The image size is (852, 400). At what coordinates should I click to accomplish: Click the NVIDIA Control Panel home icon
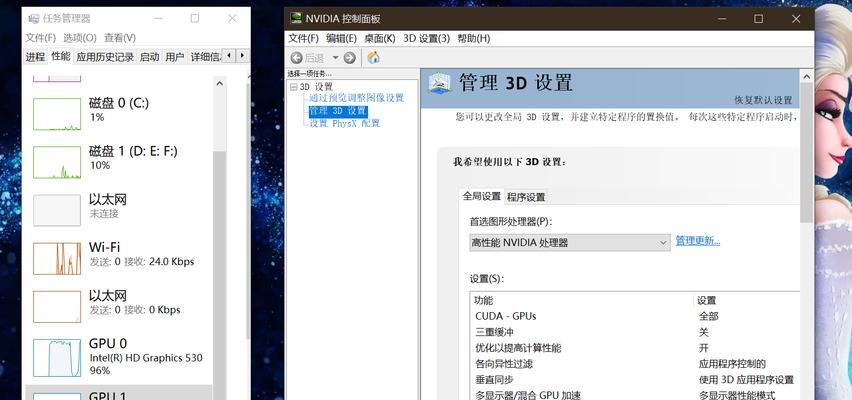click(x=373, y=58)
